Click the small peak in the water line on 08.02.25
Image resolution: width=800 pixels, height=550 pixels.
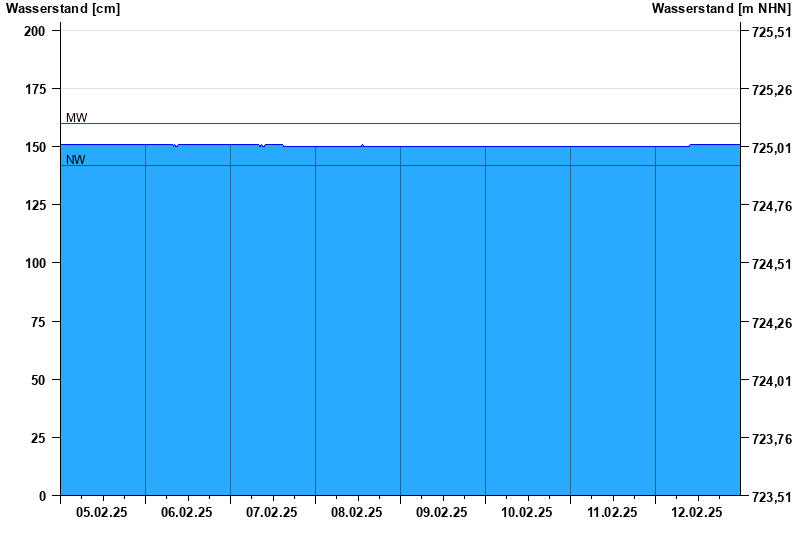pos(362,145)
